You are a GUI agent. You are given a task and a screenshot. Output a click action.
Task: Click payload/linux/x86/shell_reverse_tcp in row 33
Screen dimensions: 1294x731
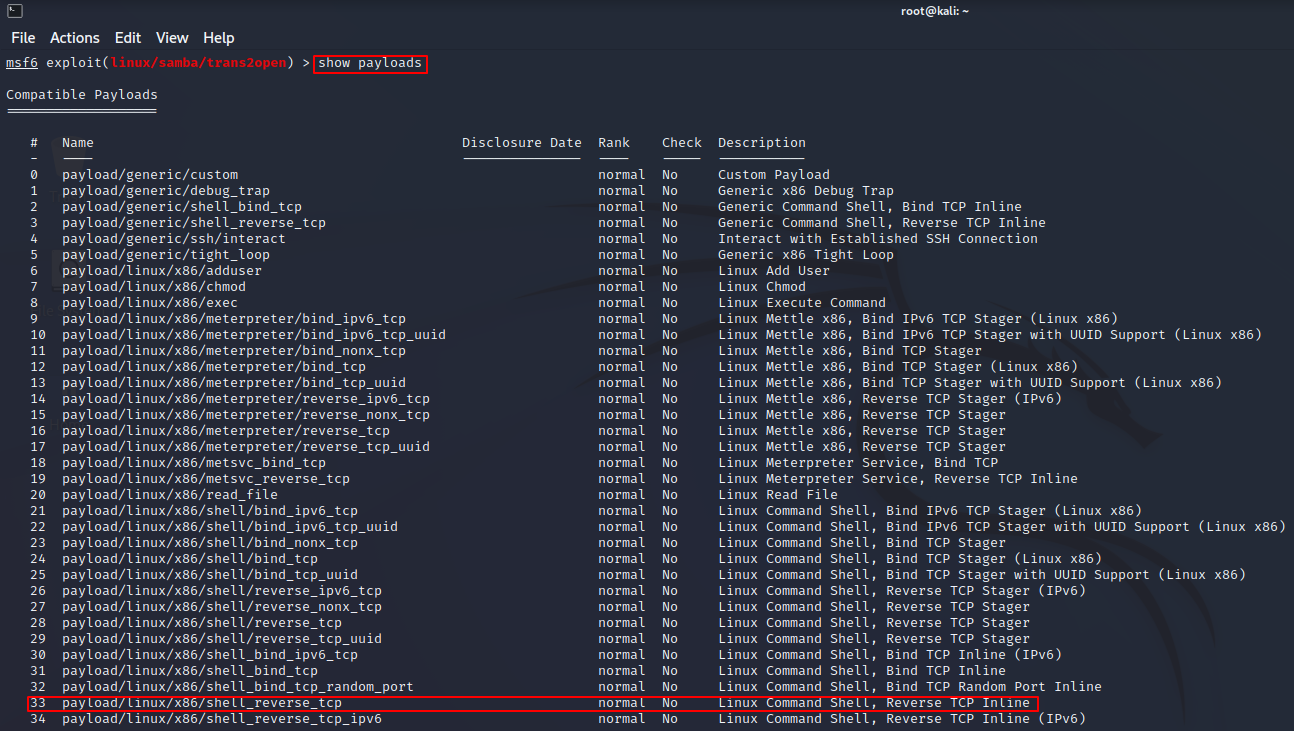(202, 703)
